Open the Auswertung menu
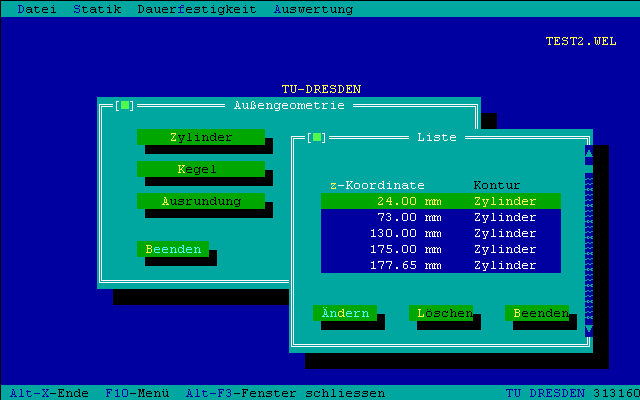Image resolution: width=640 pixels, height=400 pixels. 313,9
